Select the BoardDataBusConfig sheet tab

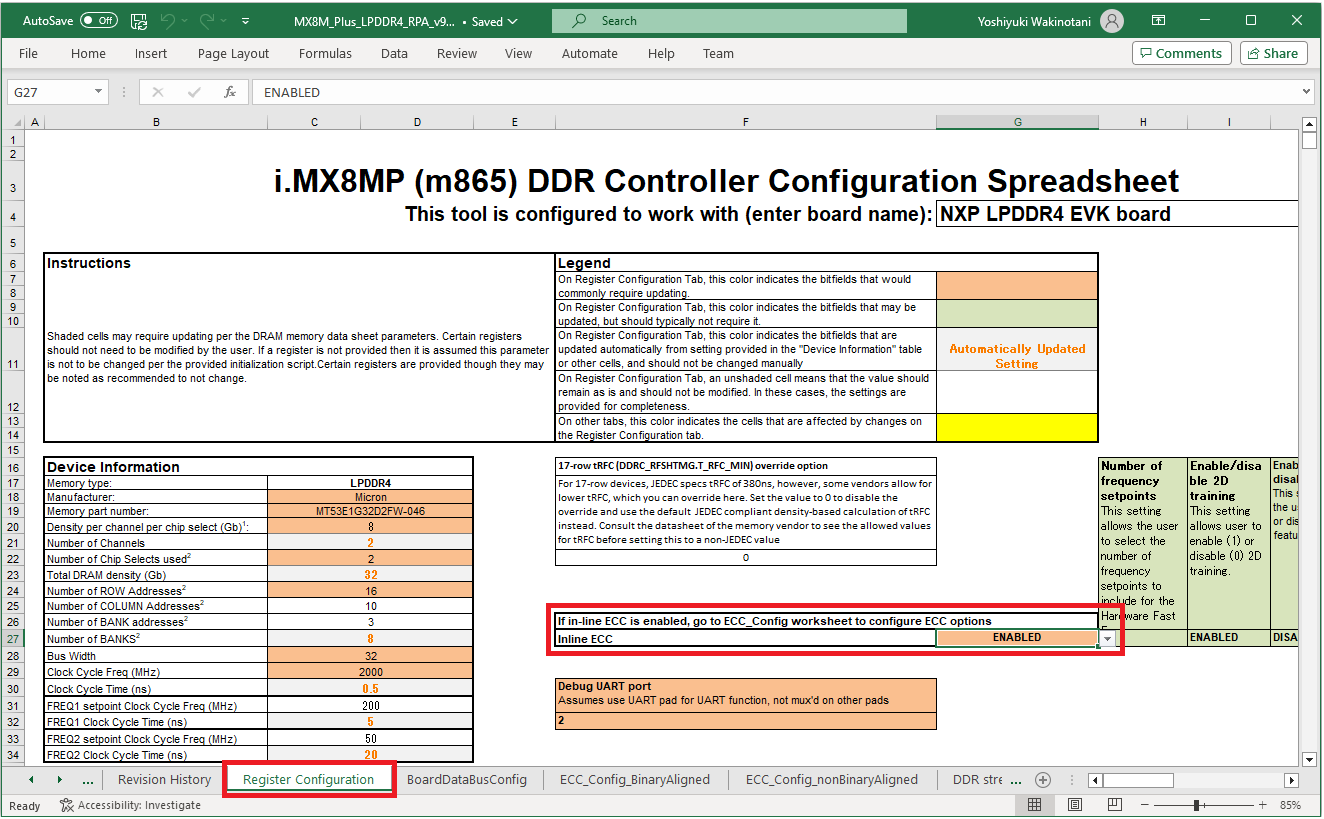(x=467, y=780)
